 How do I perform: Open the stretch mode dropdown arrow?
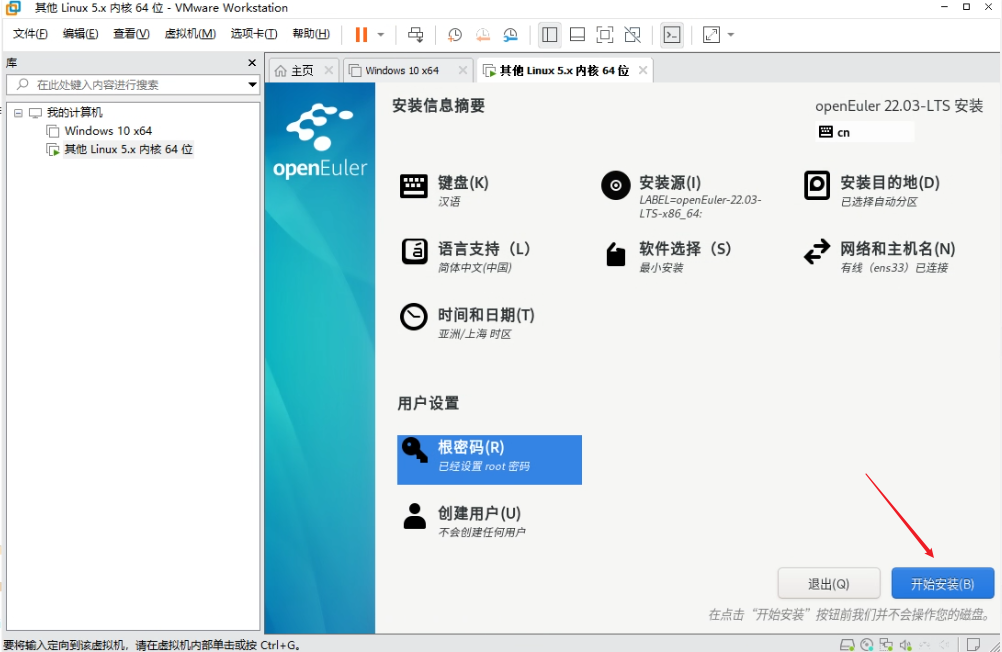tap(731, 35)
